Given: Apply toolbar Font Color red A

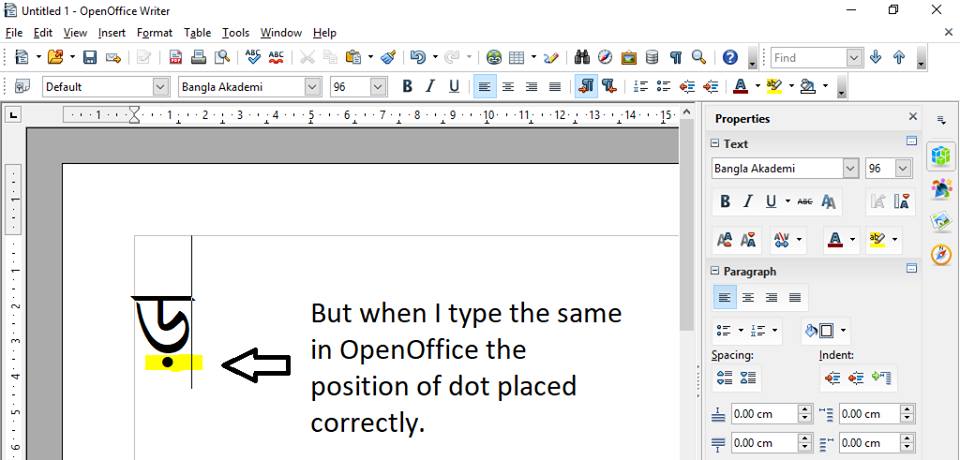Looking at the screenshot, I should click(741, 87).
